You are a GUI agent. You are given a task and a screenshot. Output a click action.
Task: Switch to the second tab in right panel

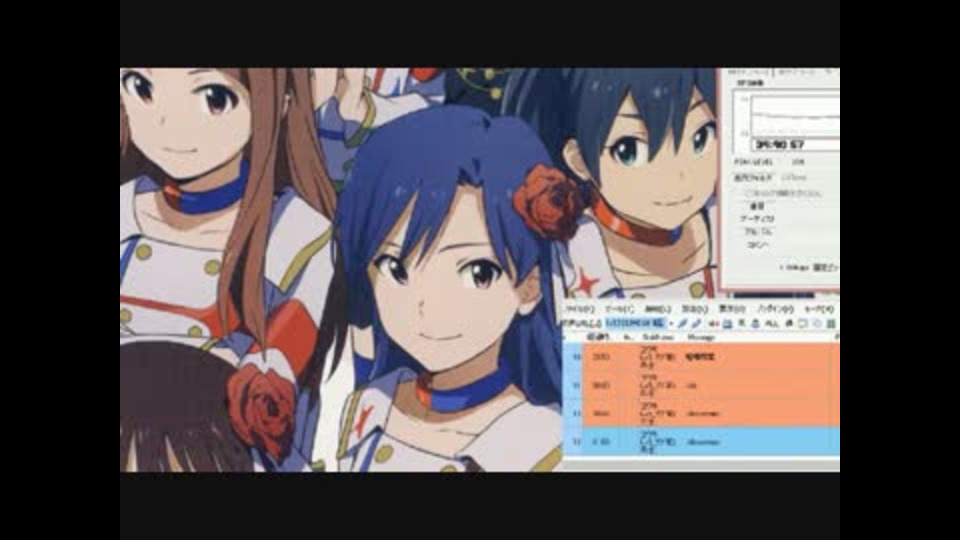[797, 72]
